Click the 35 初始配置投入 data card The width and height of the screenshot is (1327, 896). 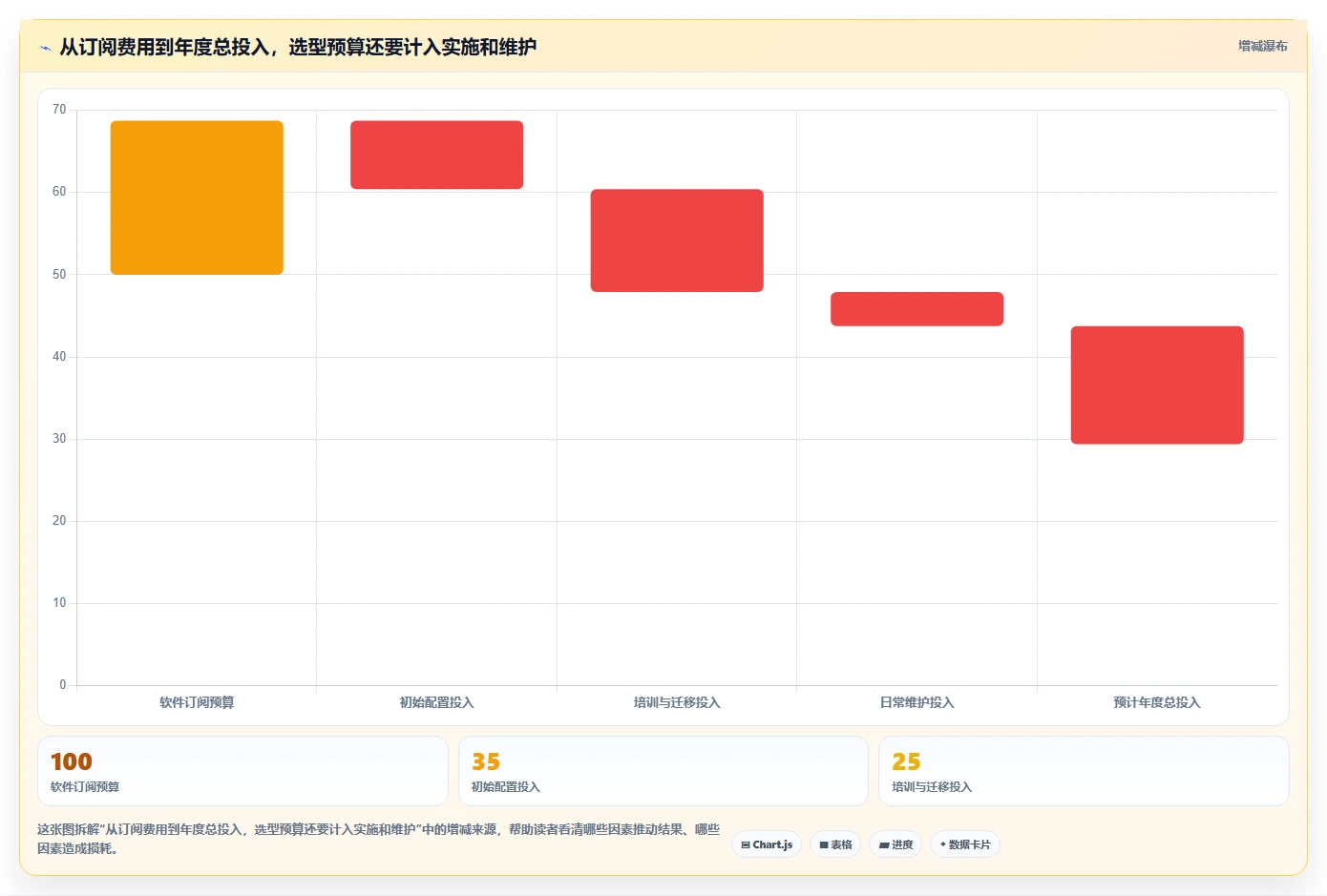point(663,771)
